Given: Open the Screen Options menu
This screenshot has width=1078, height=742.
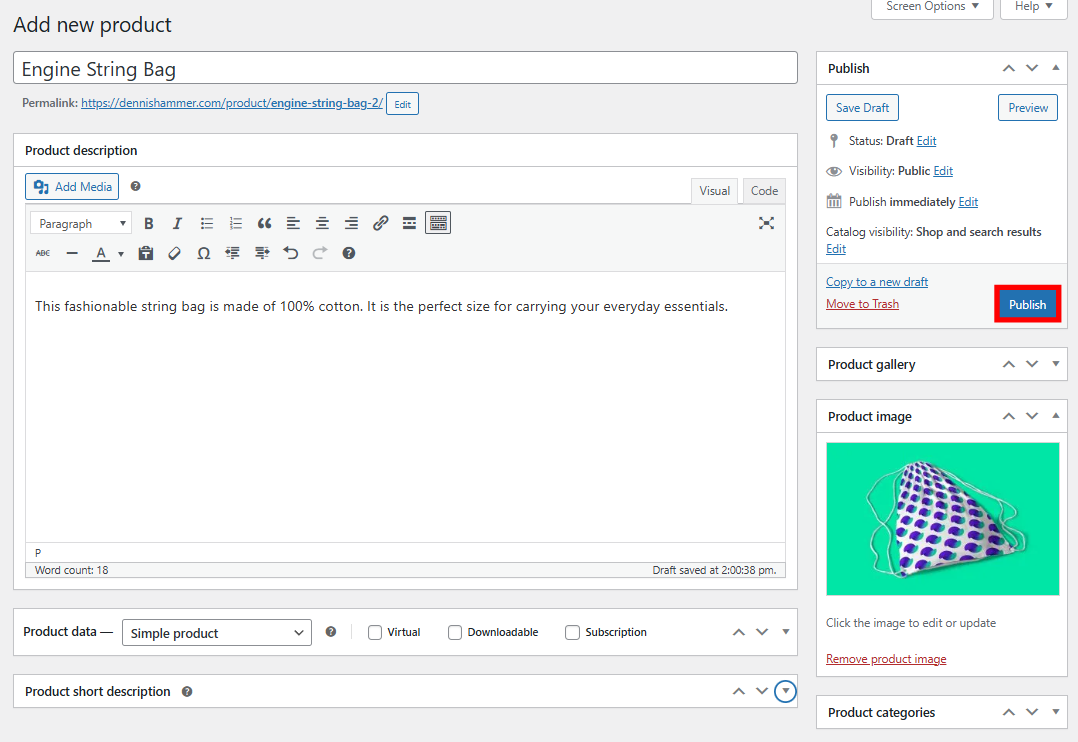Looking at the screenshot, I should tap(932, 6).
